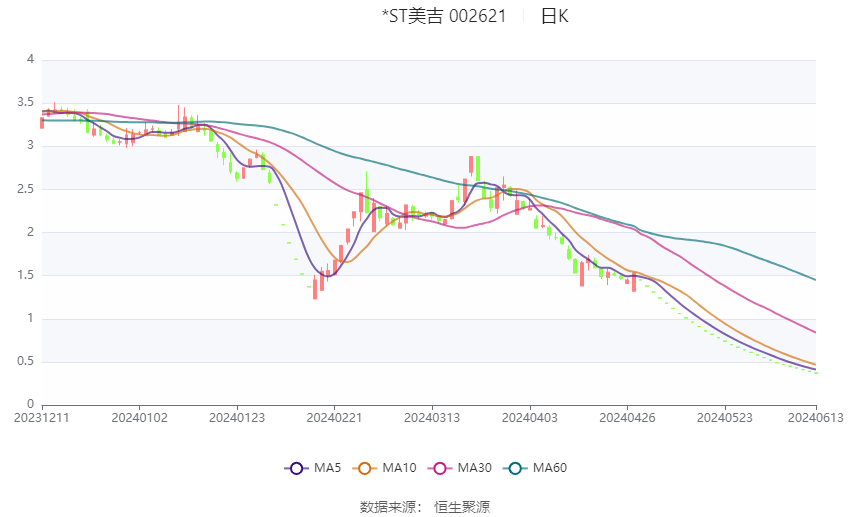This screenshot has width=850, height=517.
Task: Click the 20240403 date axis label
Action: [530, 418]
